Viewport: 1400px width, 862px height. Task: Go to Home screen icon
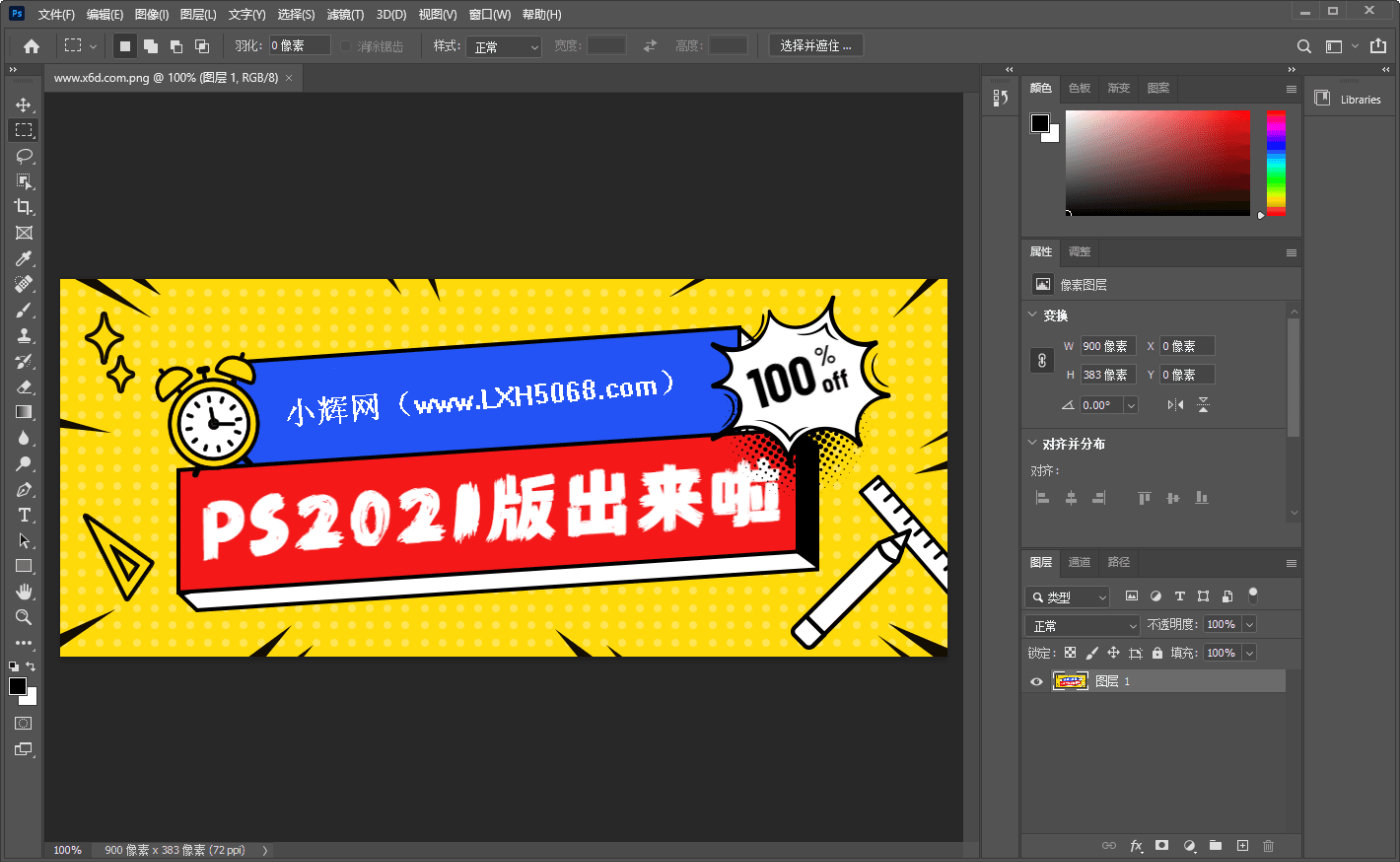coord(31,46)
